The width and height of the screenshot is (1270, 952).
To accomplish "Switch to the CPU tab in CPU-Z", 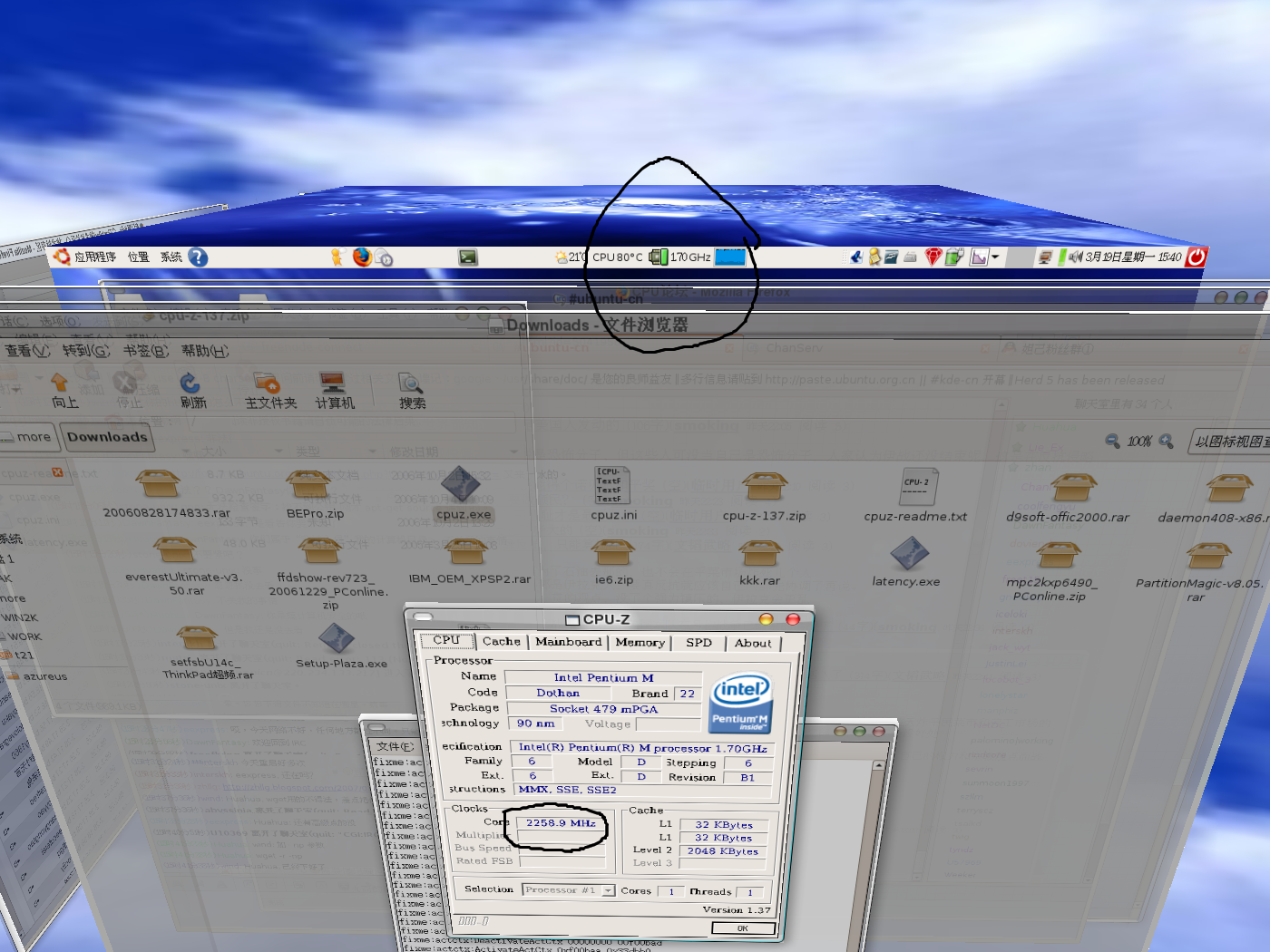I will (446, 640).
